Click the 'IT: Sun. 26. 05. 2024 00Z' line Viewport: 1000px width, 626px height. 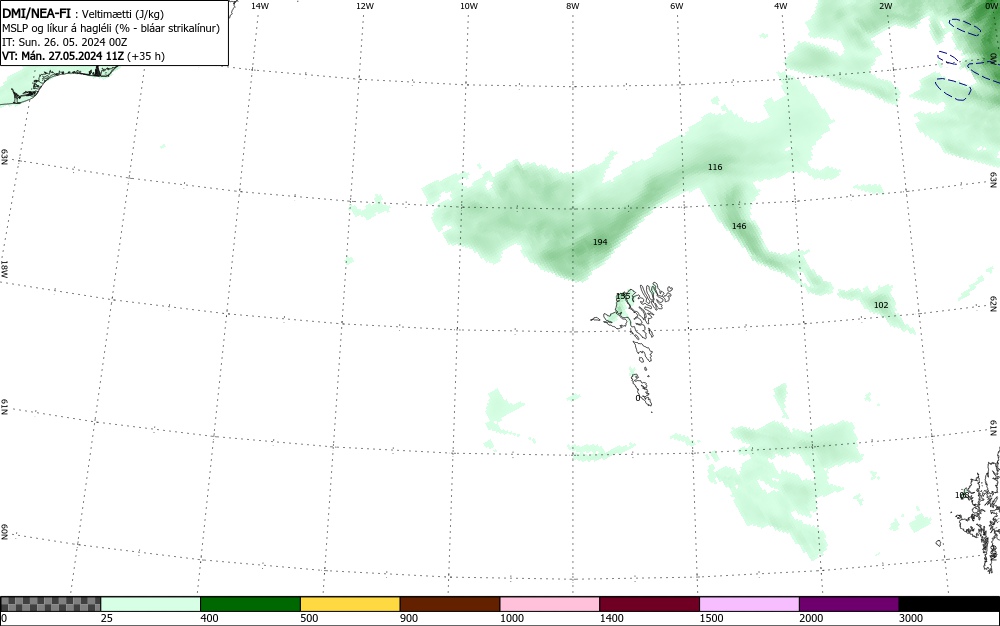pos(65,42)
